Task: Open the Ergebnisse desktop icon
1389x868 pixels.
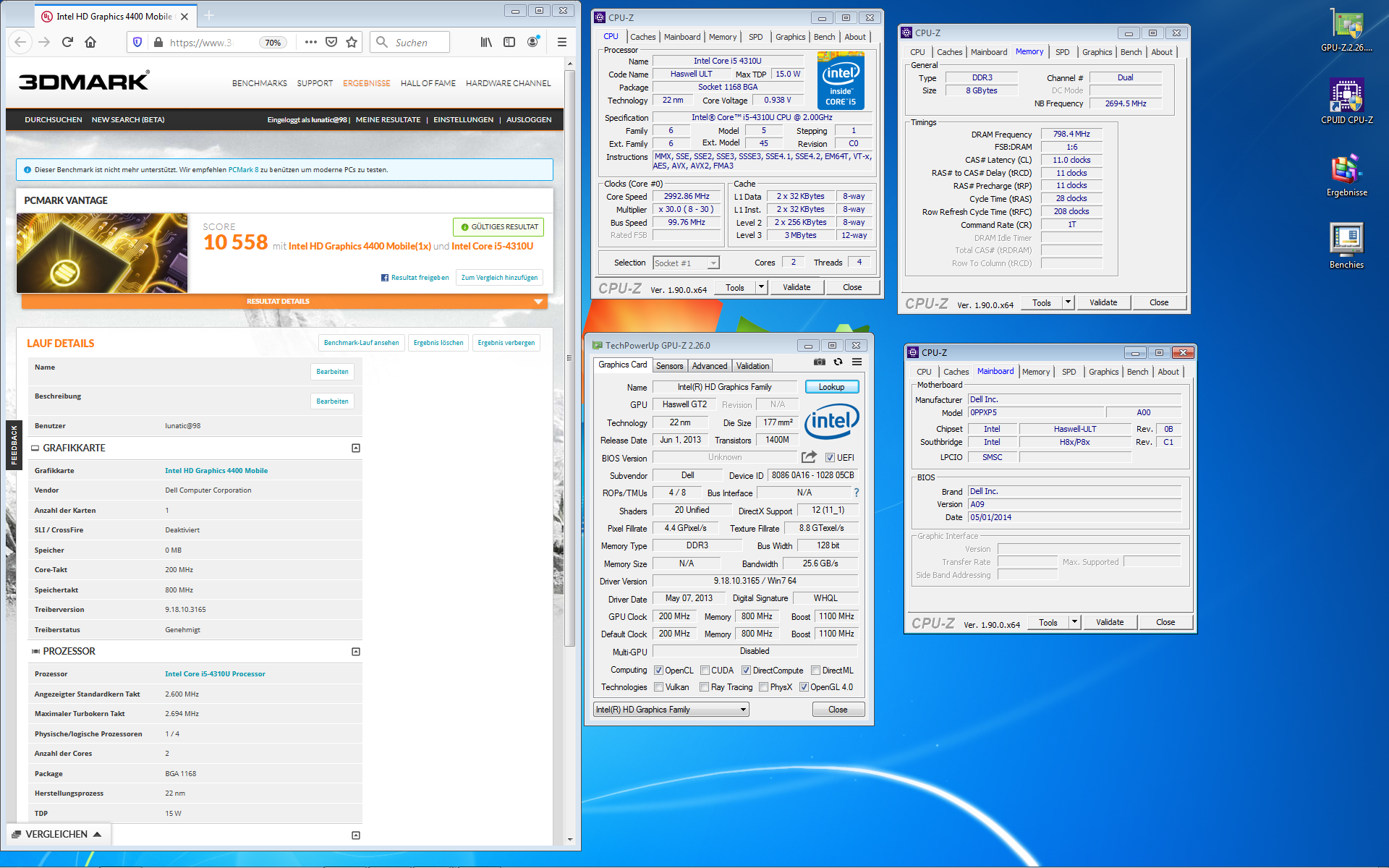Action: (1346, 175)
